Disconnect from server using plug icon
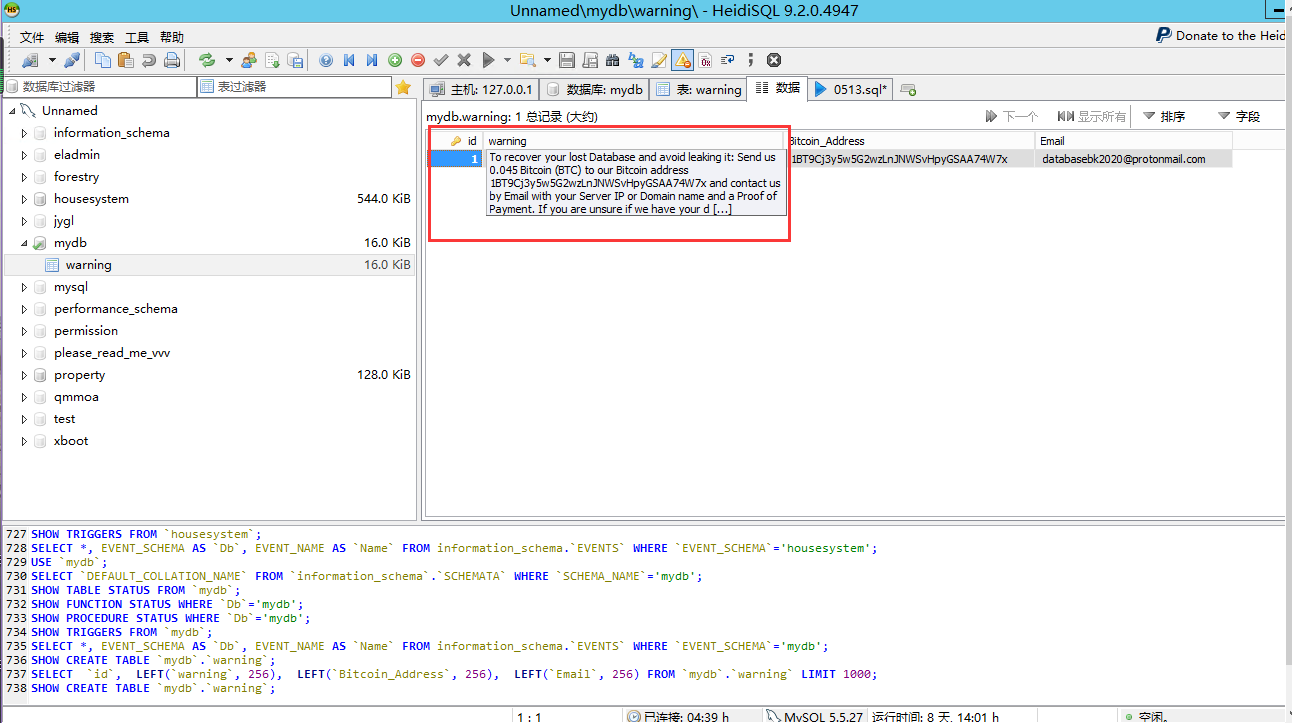1292x723 pixels. 72,60
